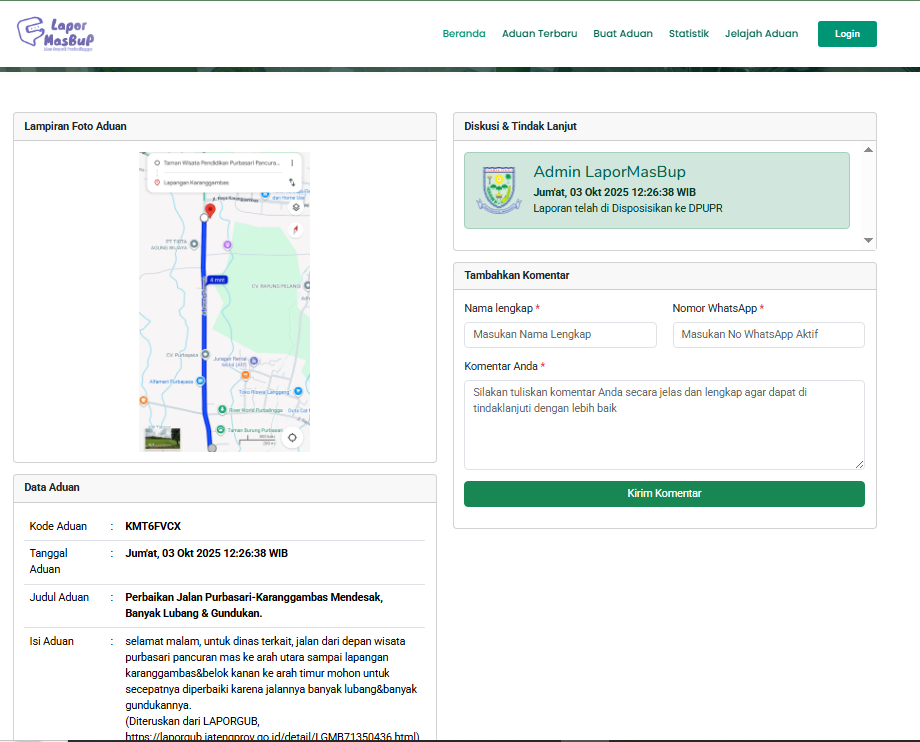The image size is (920, 742).
Task: Open the Buat Aduan page
Action: [623, 34]
